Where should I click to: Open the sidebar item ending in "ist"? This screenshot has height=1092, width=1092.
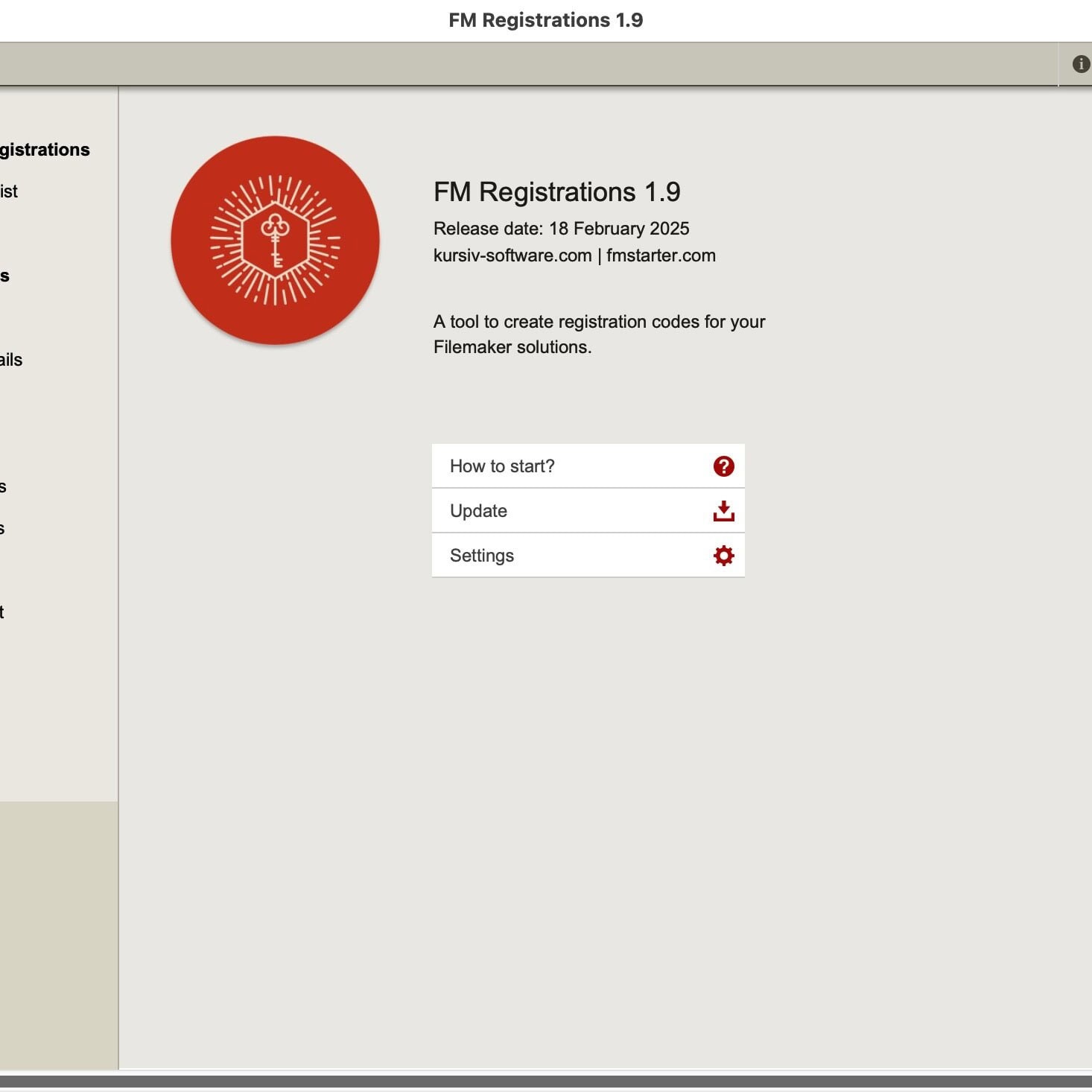click(9, 191)
